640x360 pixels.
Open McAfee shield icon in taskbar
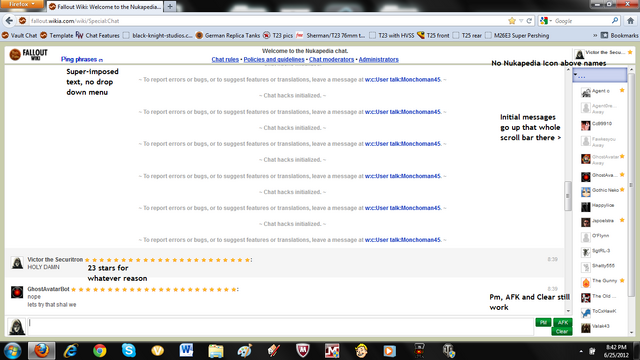point(302,351)
